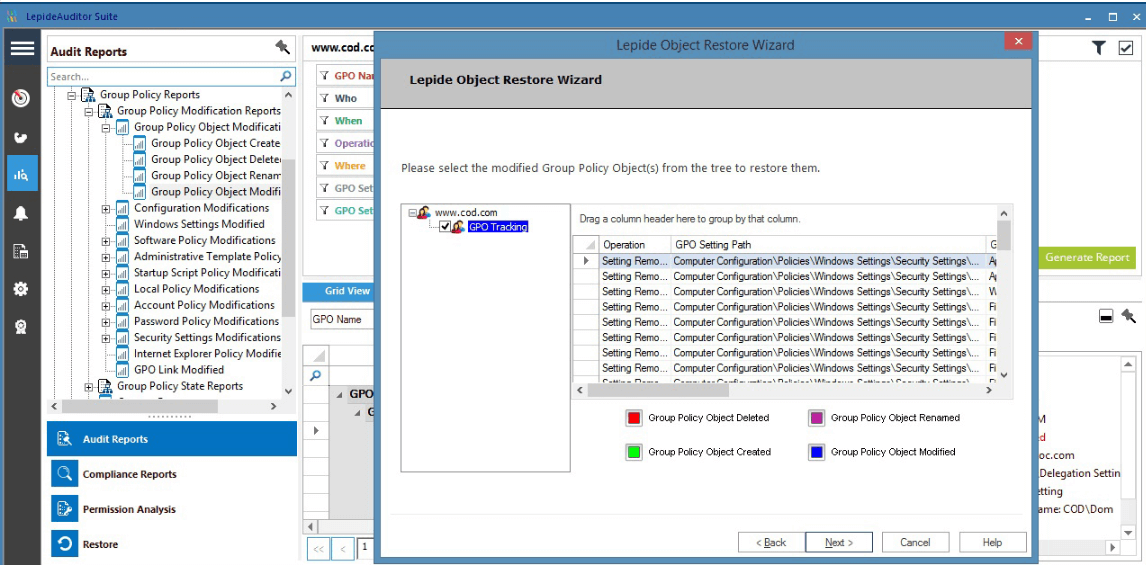Click the filter funnel icon at top right
Image resolution: width=1146 pixels, height=565 pixels.
pyautogui.click(x=1098, y=48)
